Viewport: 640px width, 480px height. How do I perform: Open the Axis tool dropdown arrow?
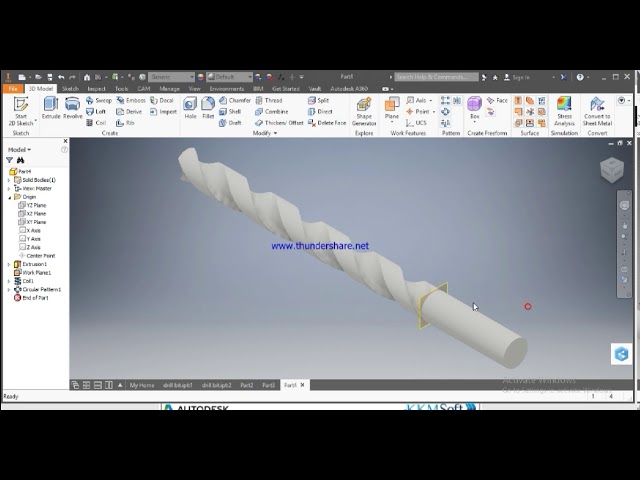point(431,100)
